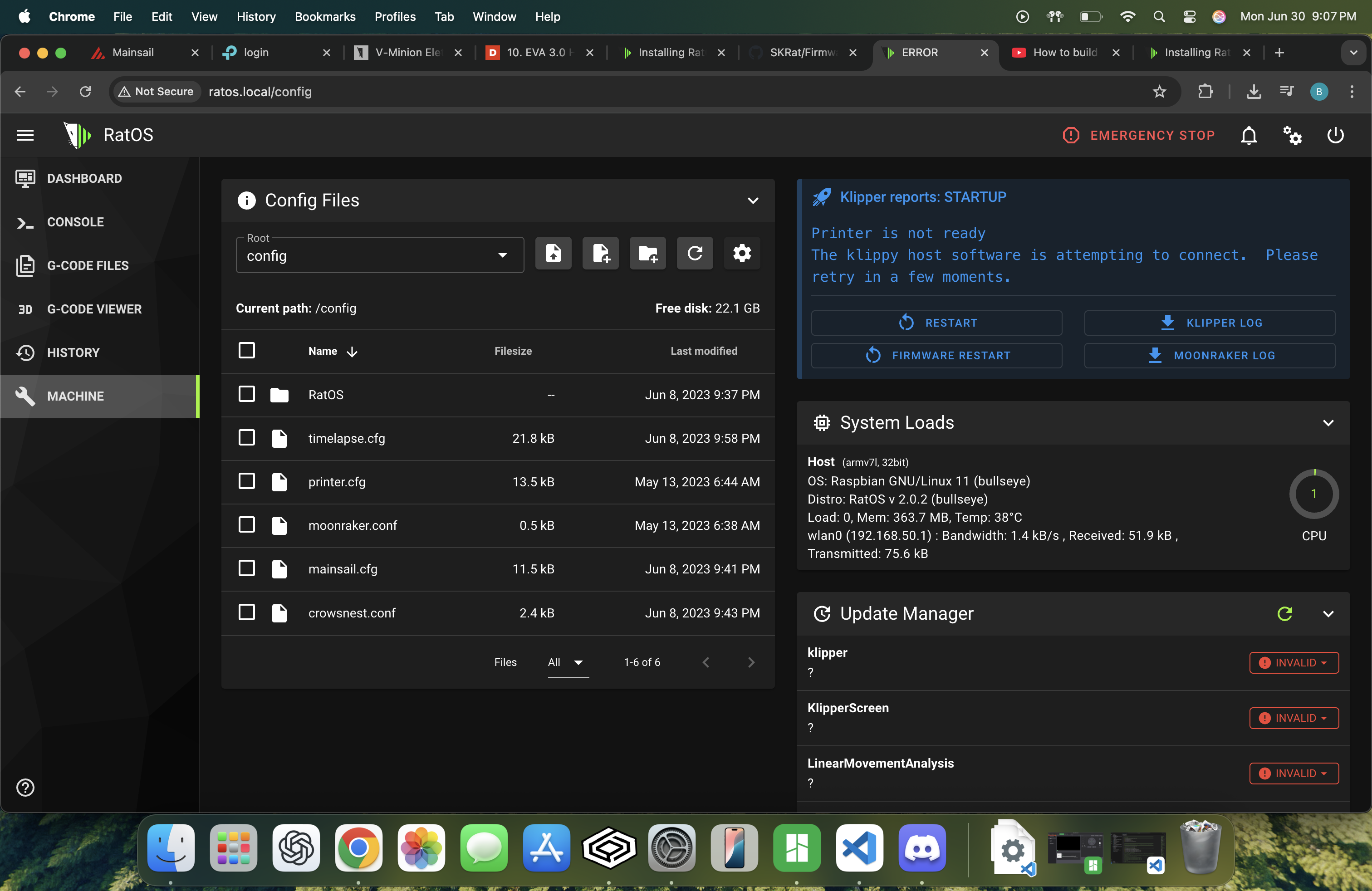Open KlipperScreen INVALID dropdown
This screenshot has width=1372, height=891.
[1294, 718]
